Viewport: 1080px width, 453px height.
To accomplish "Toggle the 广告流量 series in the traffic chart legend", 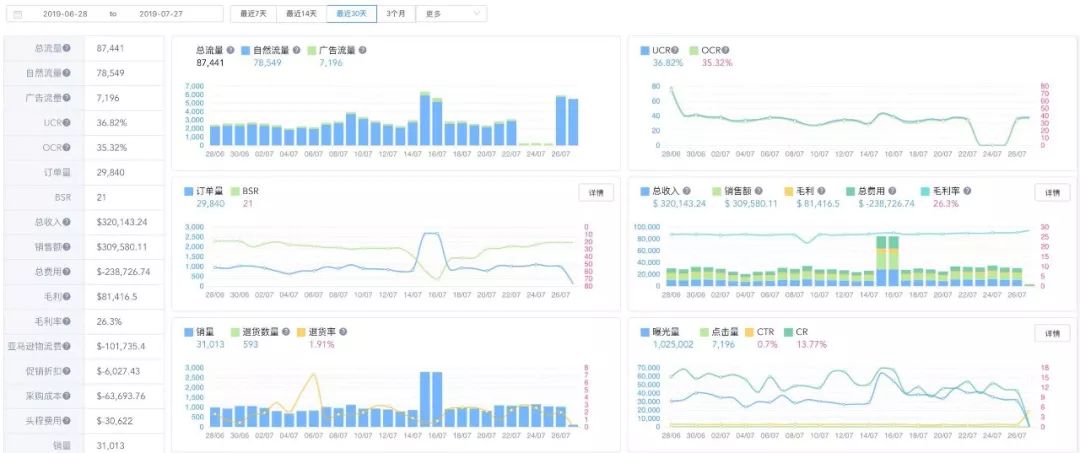I will pos(331,50).
